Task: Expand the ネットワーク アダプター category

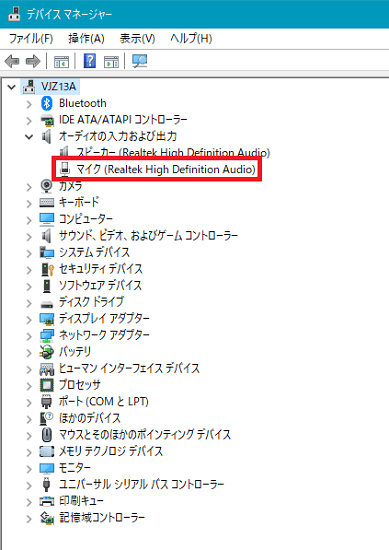Action: [x=29, y=336]
